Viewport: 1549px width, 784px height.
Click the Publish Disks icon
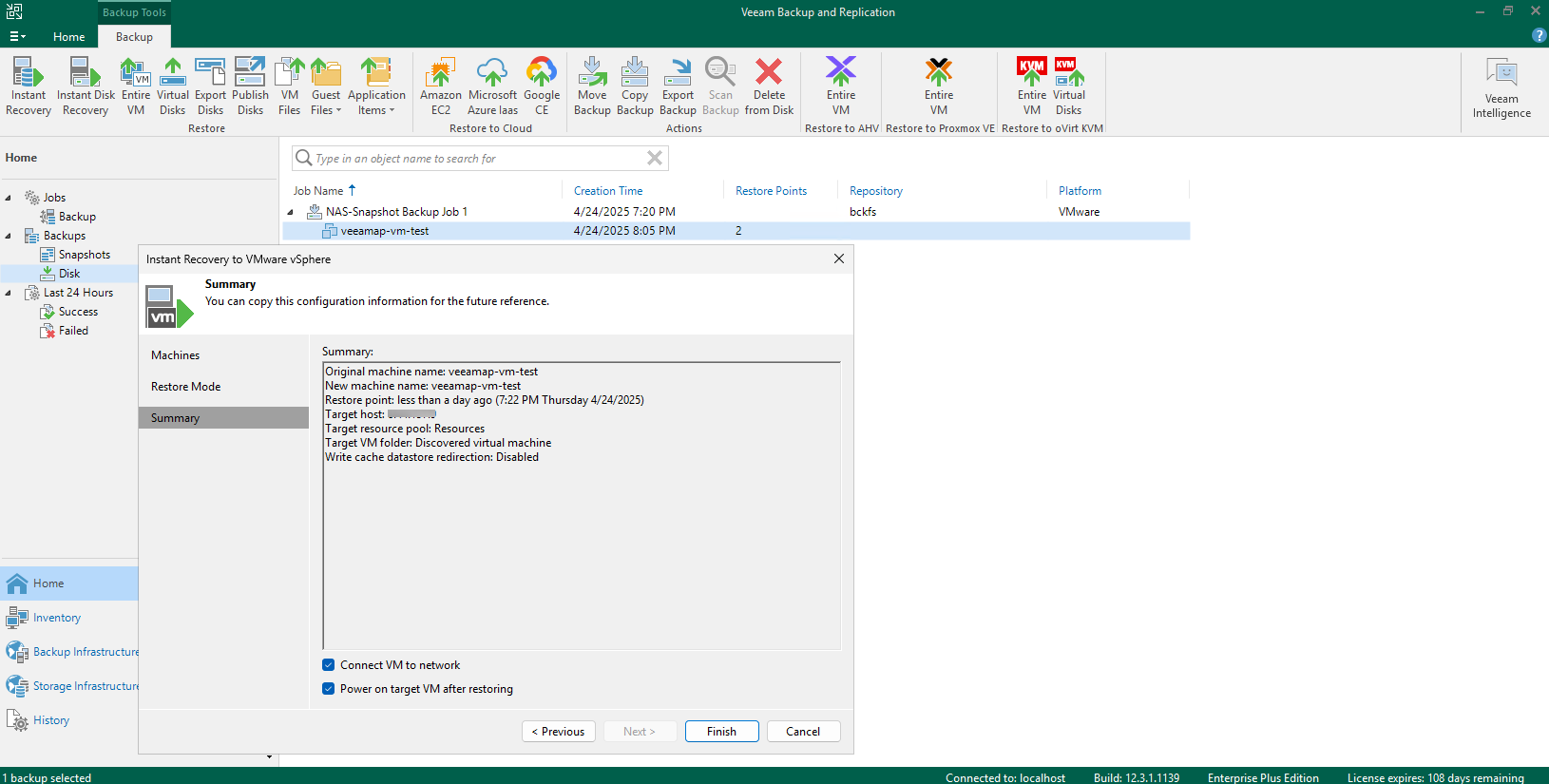point(250,86)
